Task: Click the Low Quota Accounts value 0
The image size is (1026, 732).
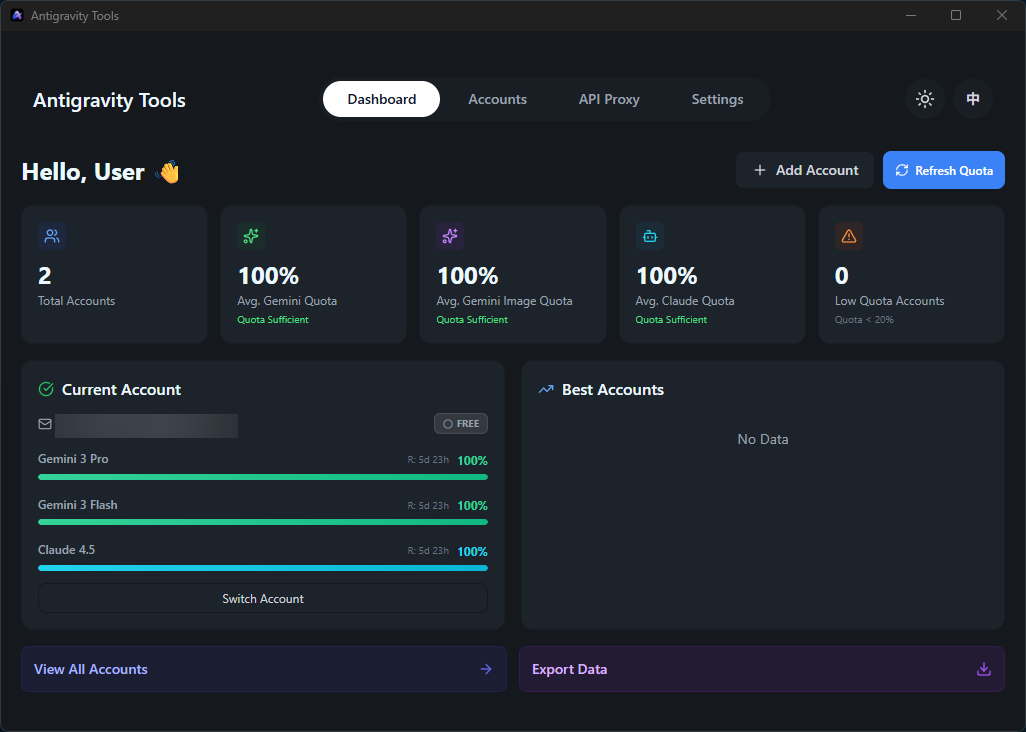Action: (841, 275)
